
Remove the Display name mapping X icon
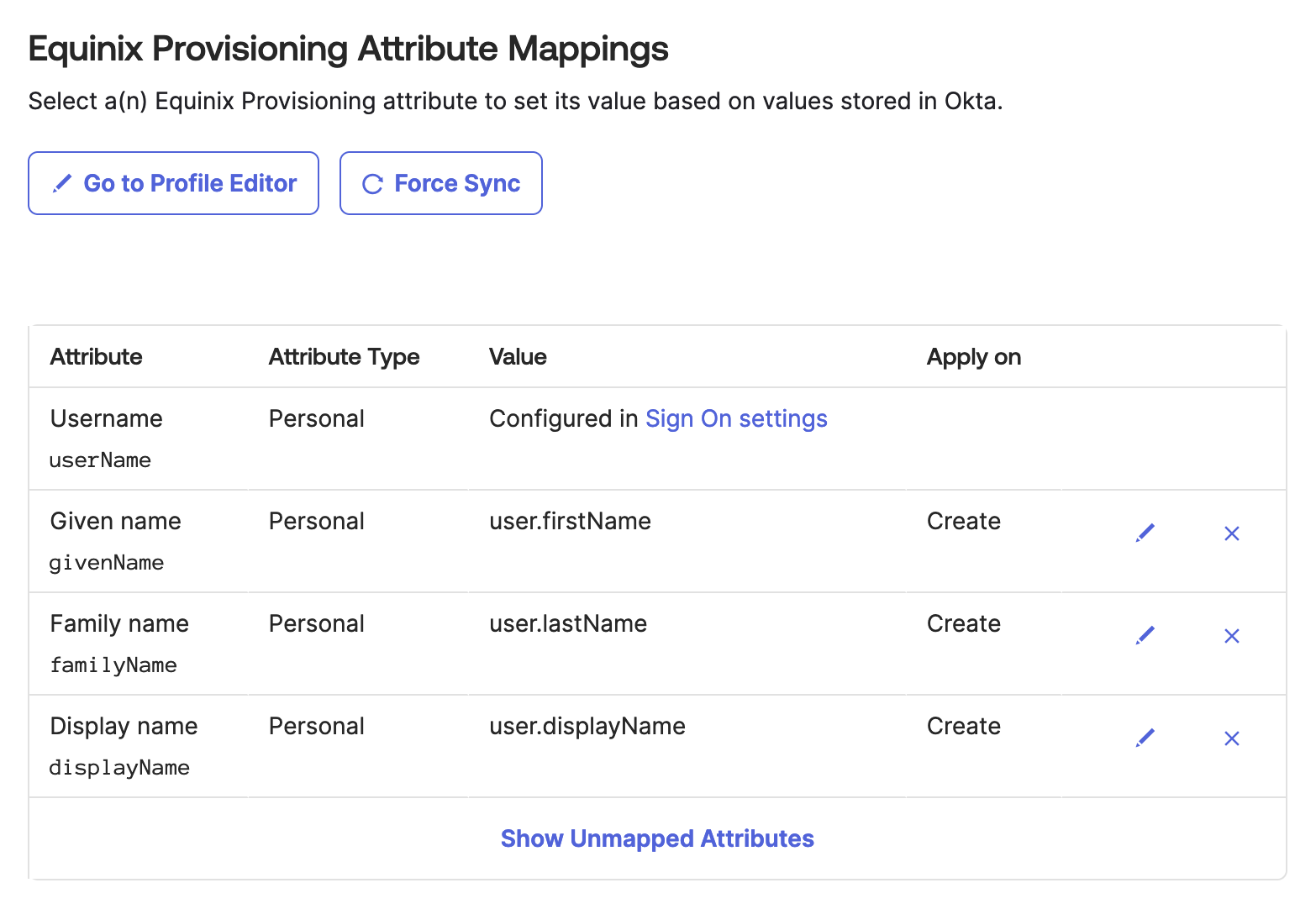[1232, 738]
